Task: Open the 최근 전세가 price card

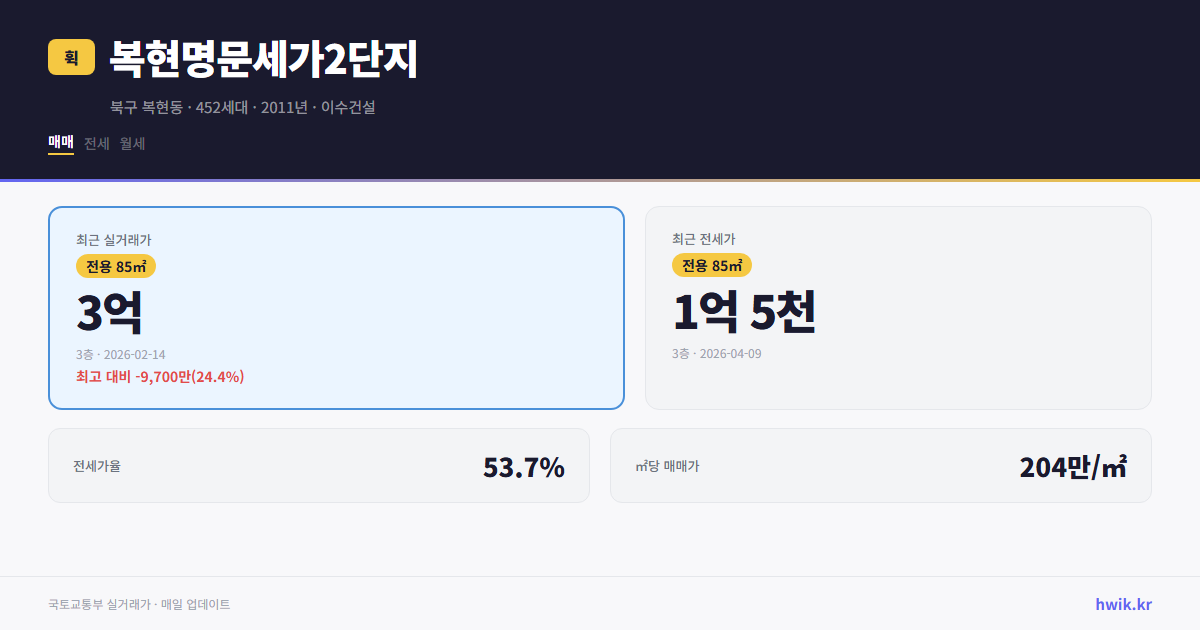Action: (x=898, y=307)
